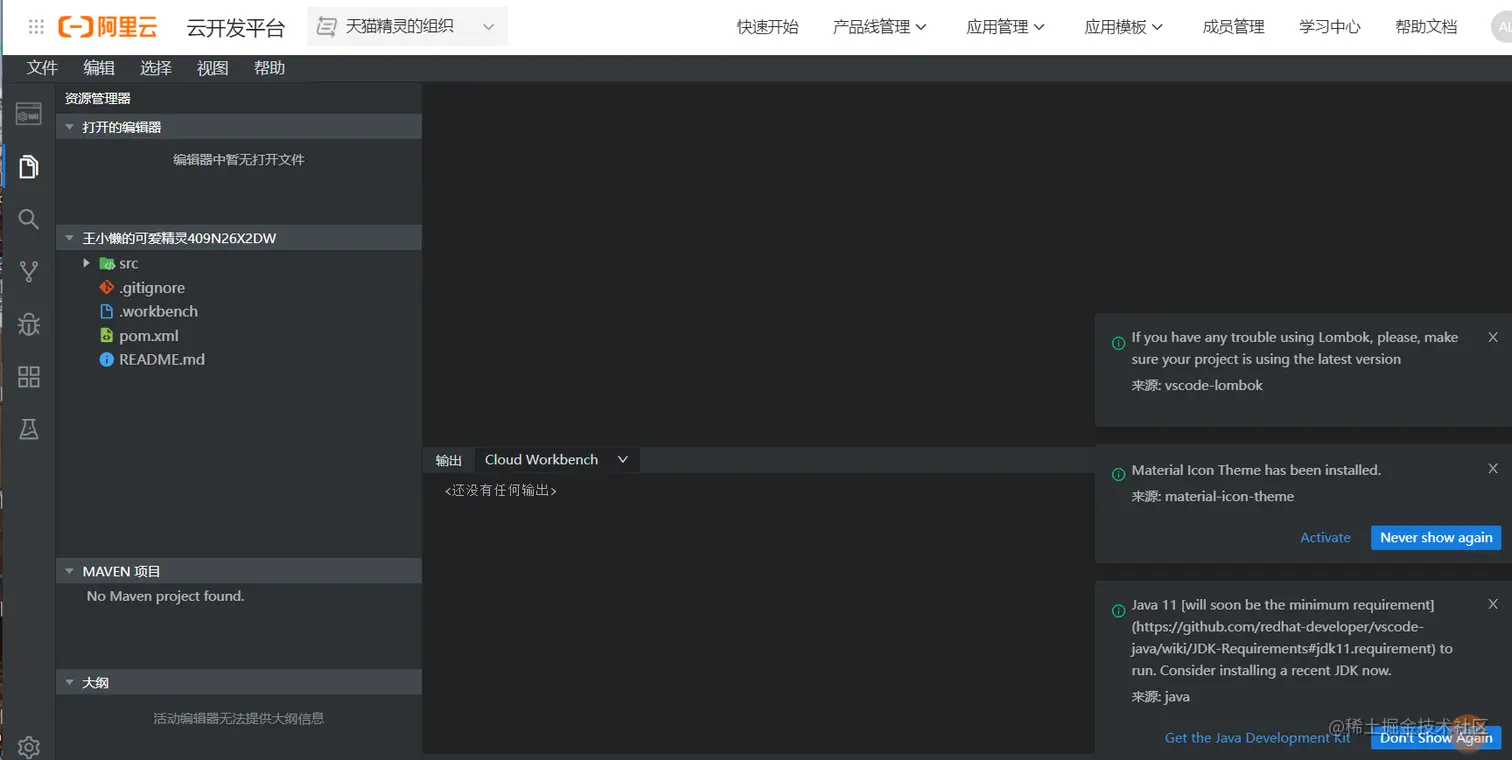The height and width of the screenshot is (760, 1512).
Task: Close the Java 11 requirement notification
Action: (1493, 604)
